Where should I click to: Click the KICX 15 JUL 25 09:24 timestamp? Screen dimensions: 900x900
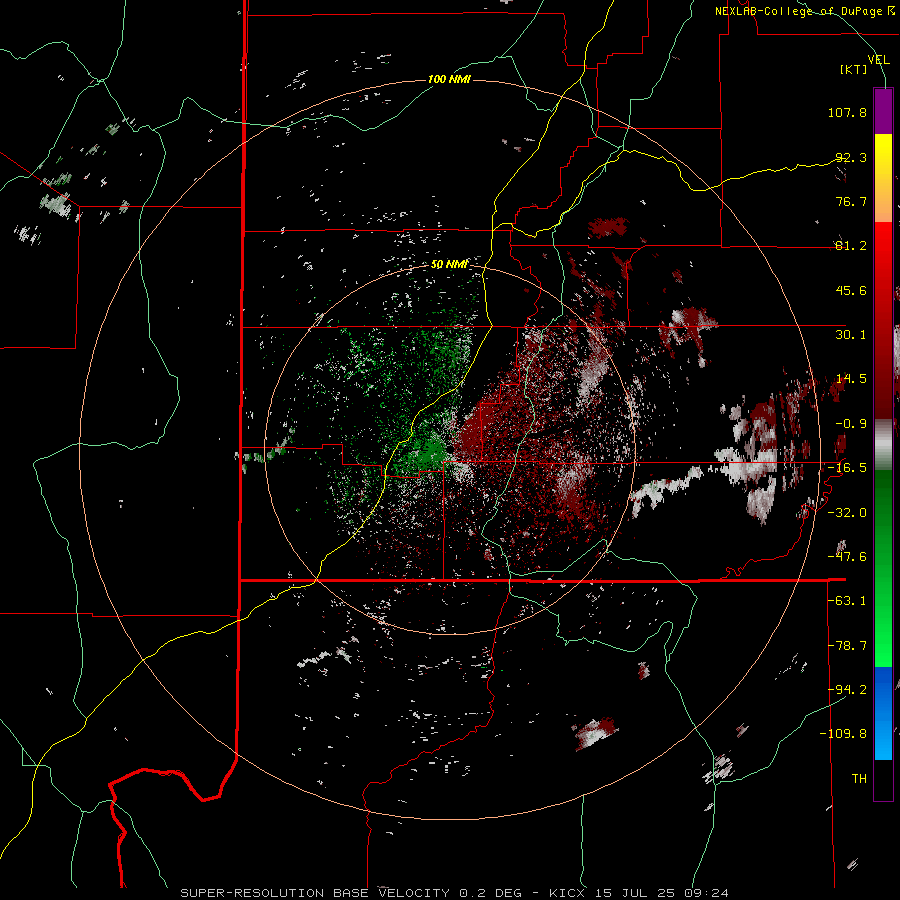638,893
